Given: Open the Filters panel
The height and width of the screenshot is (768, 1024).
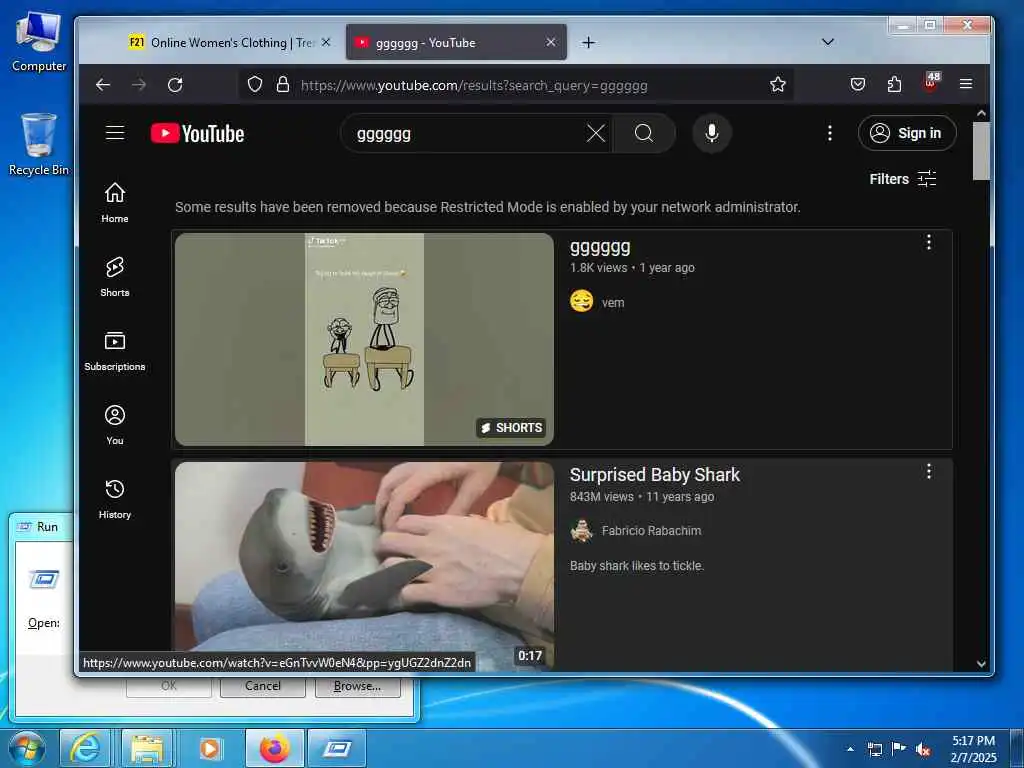Looking at the screenshot, I should 903,179.
